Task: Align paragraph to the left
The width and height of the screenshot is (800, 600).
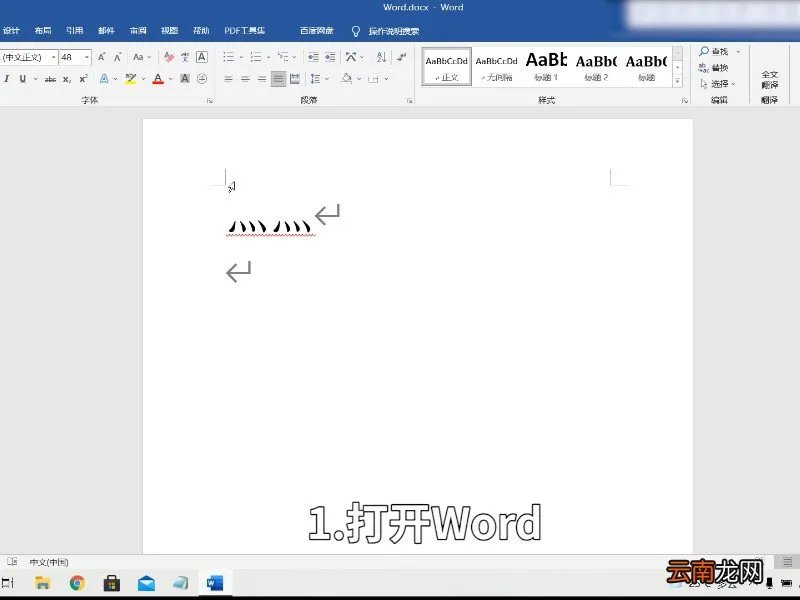Action: (x=229, y=79)
